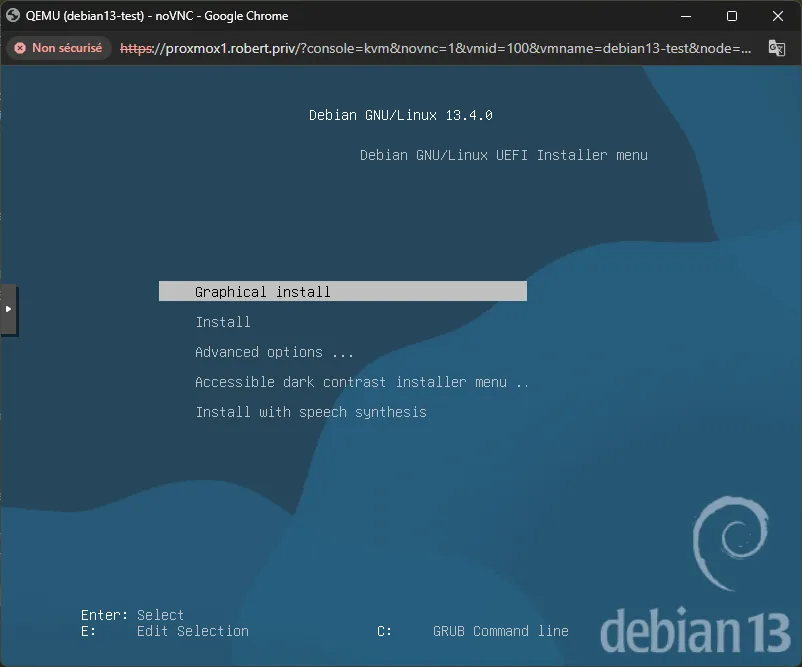
Task: Select the Install menu entry
Action: 223,321
